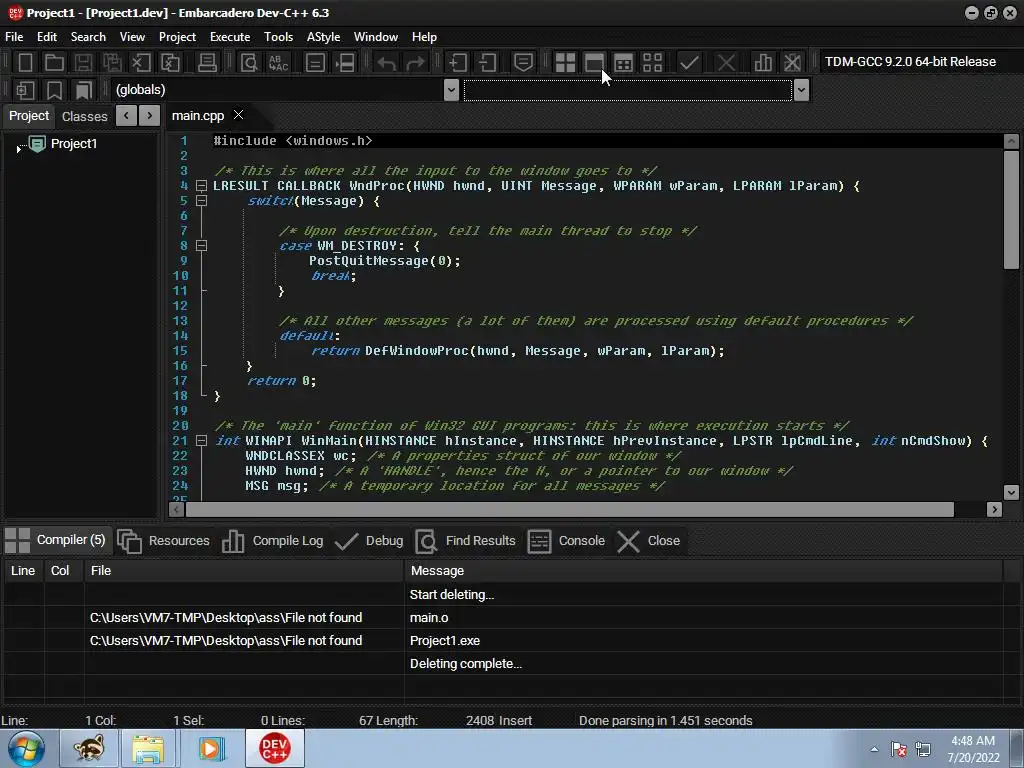Open the (globals) scope dropdown arrow
Image resolution: width=1024 pixels, height=768 pixels.
point(451,90)
